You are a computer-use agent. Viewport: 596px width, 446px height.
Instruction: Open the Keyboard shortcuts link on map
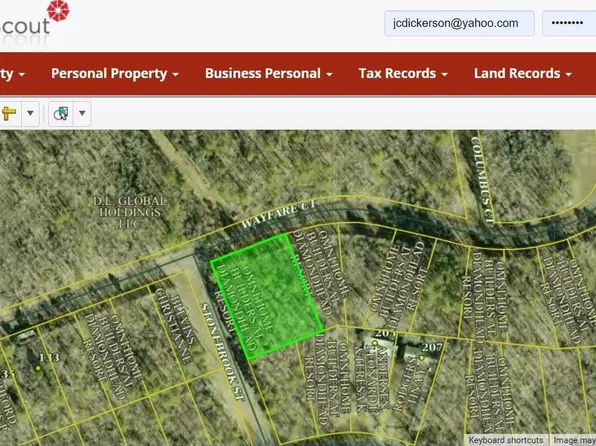point(506,440)
